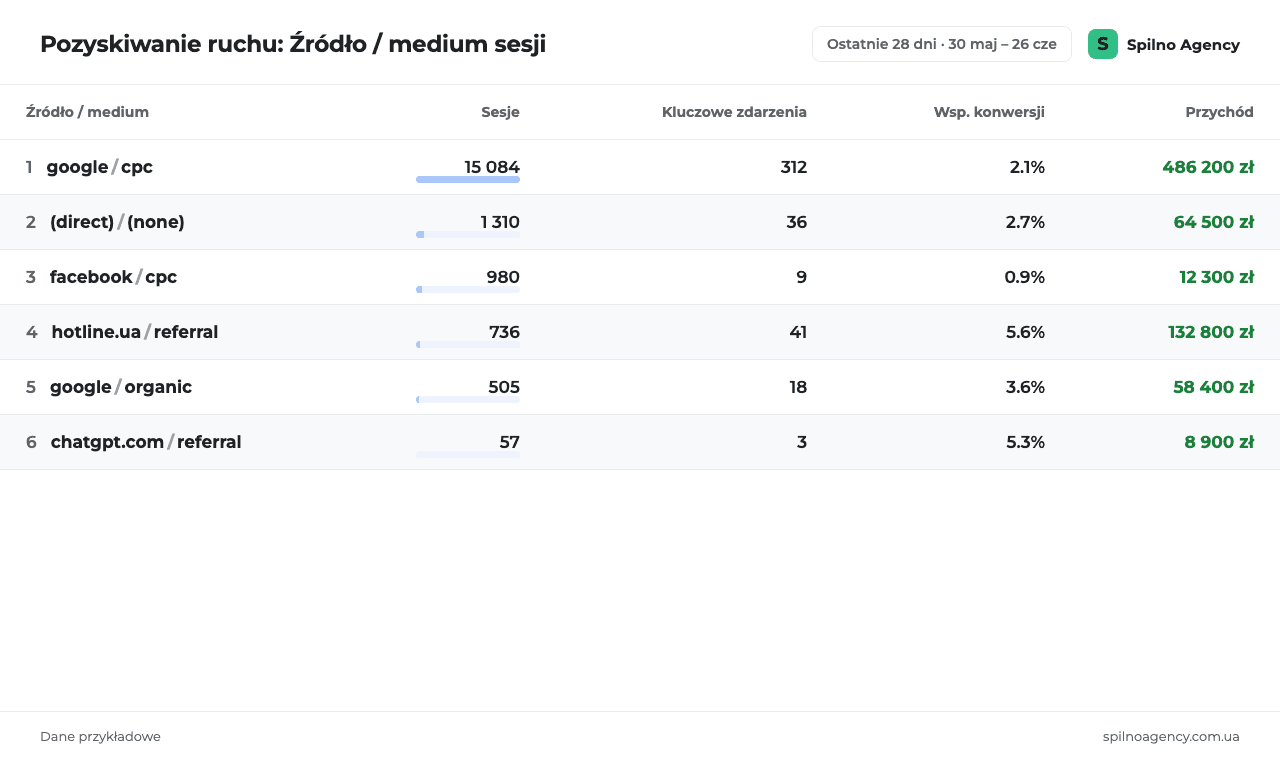Click the conversion rate 5.6%
This screenshot has width=1280, height=760.
click(1025, 332)
